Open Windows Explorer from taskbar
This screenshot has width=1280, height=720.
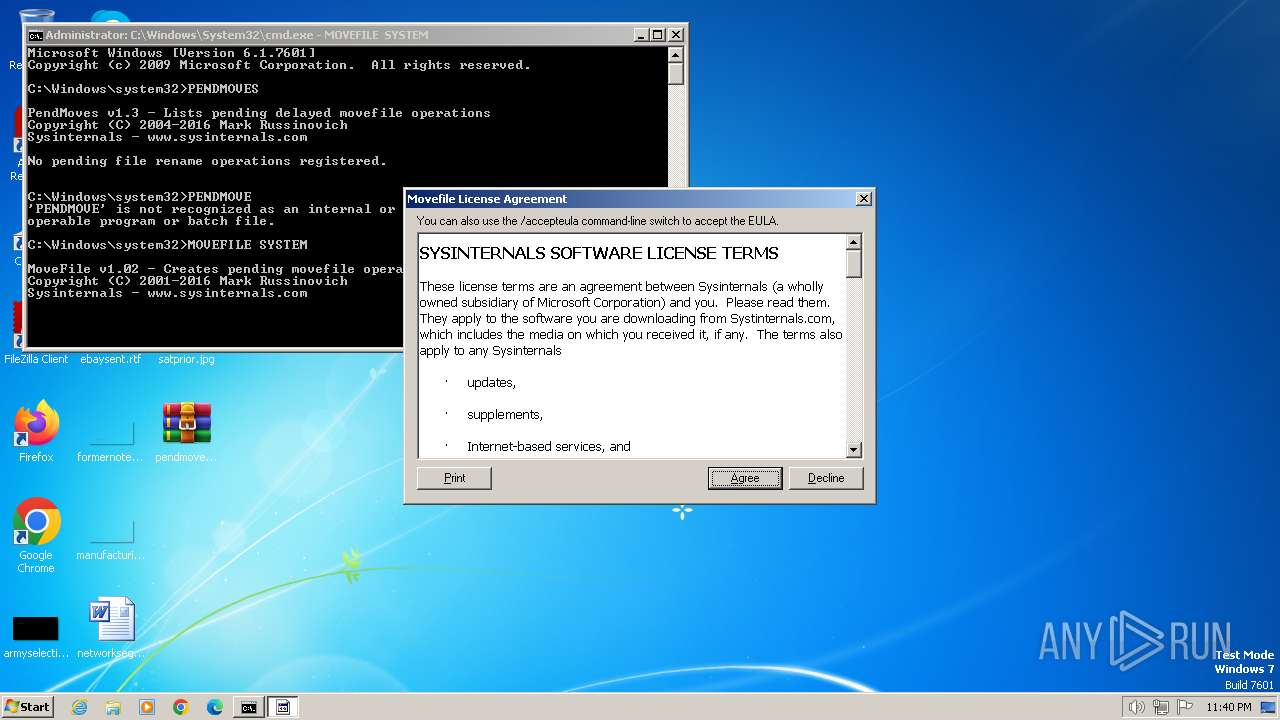click(113, 707)
